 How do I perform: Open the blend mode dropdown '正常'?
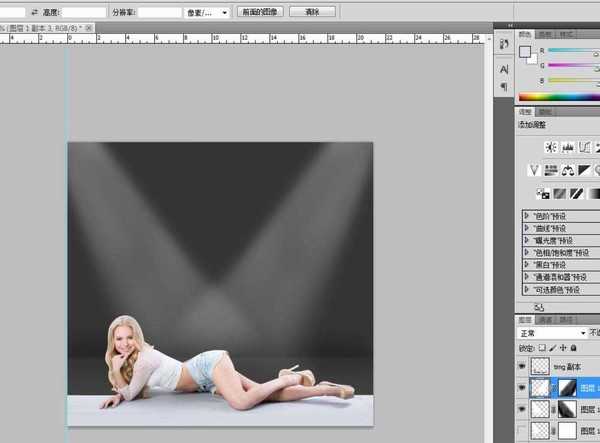pyautogui.click(x=552, y=333)
